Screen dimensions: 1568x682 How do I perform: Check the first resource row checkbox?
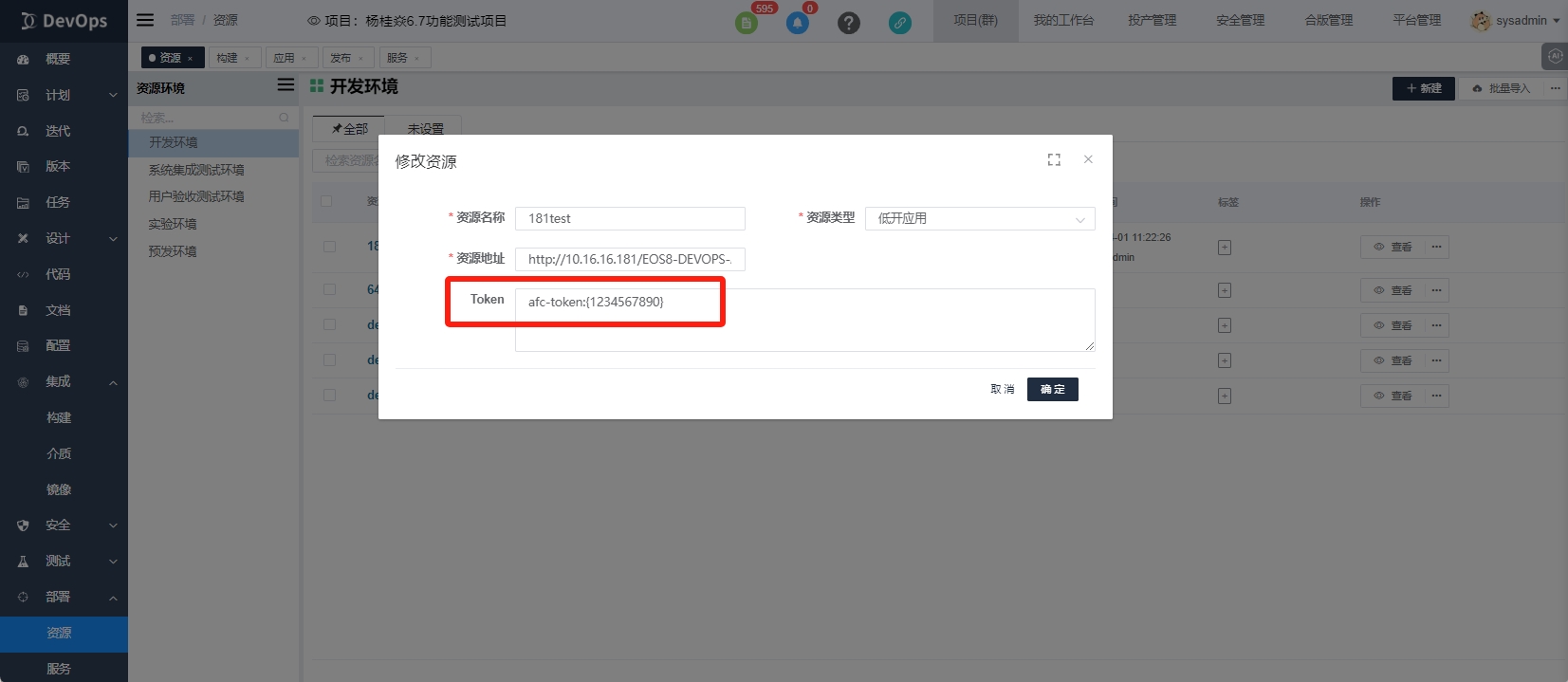pos(329,247)
